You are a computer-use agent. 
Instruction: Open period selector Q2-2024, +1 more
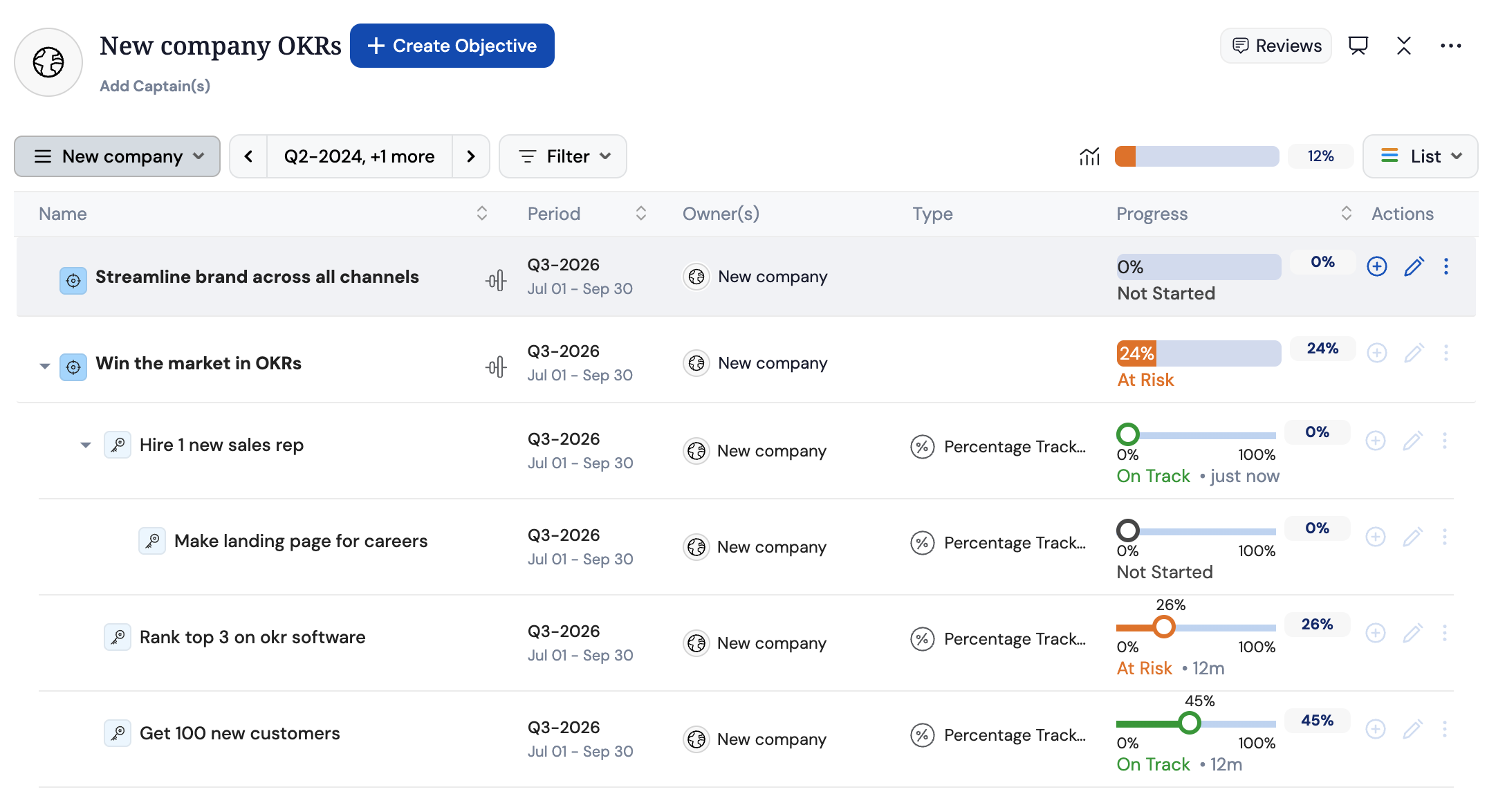(360, 156)
